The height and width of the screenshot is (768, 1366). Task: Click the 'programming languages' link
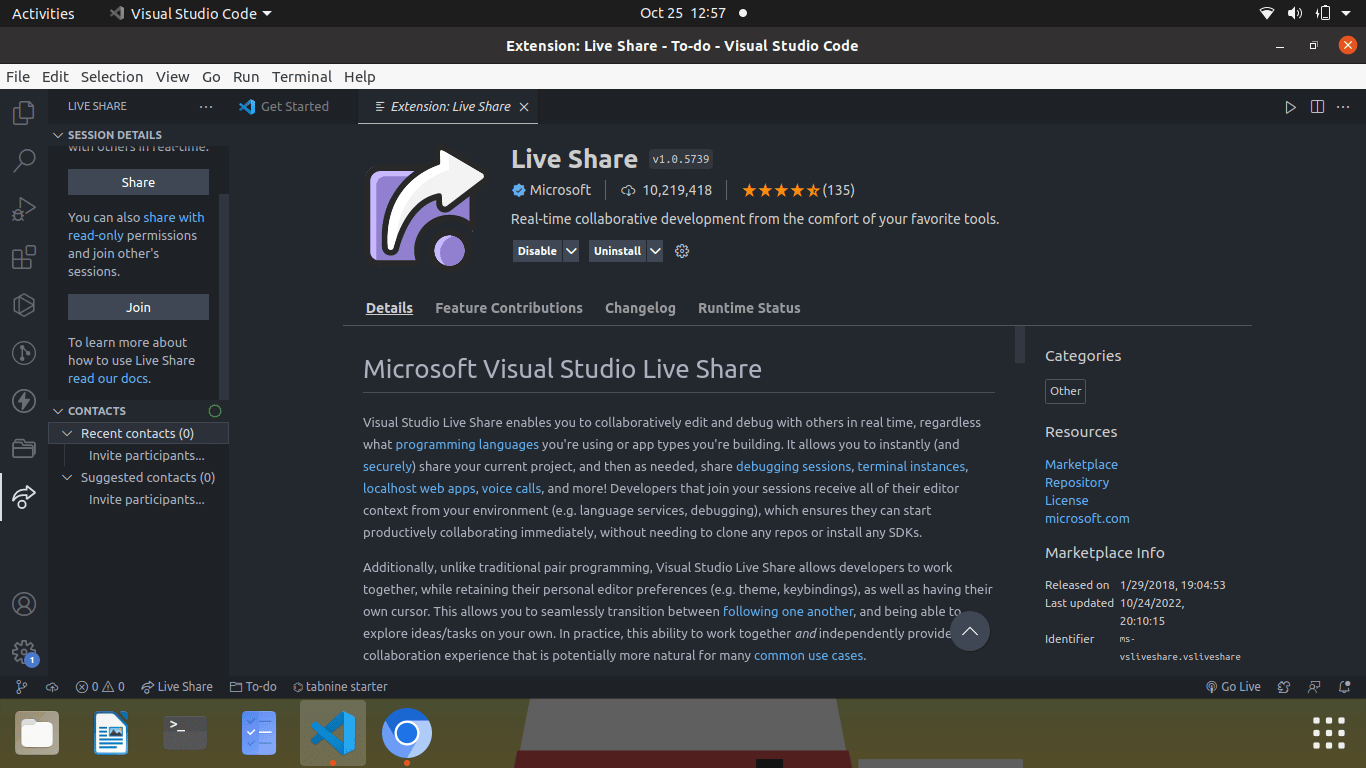point(467,444)
